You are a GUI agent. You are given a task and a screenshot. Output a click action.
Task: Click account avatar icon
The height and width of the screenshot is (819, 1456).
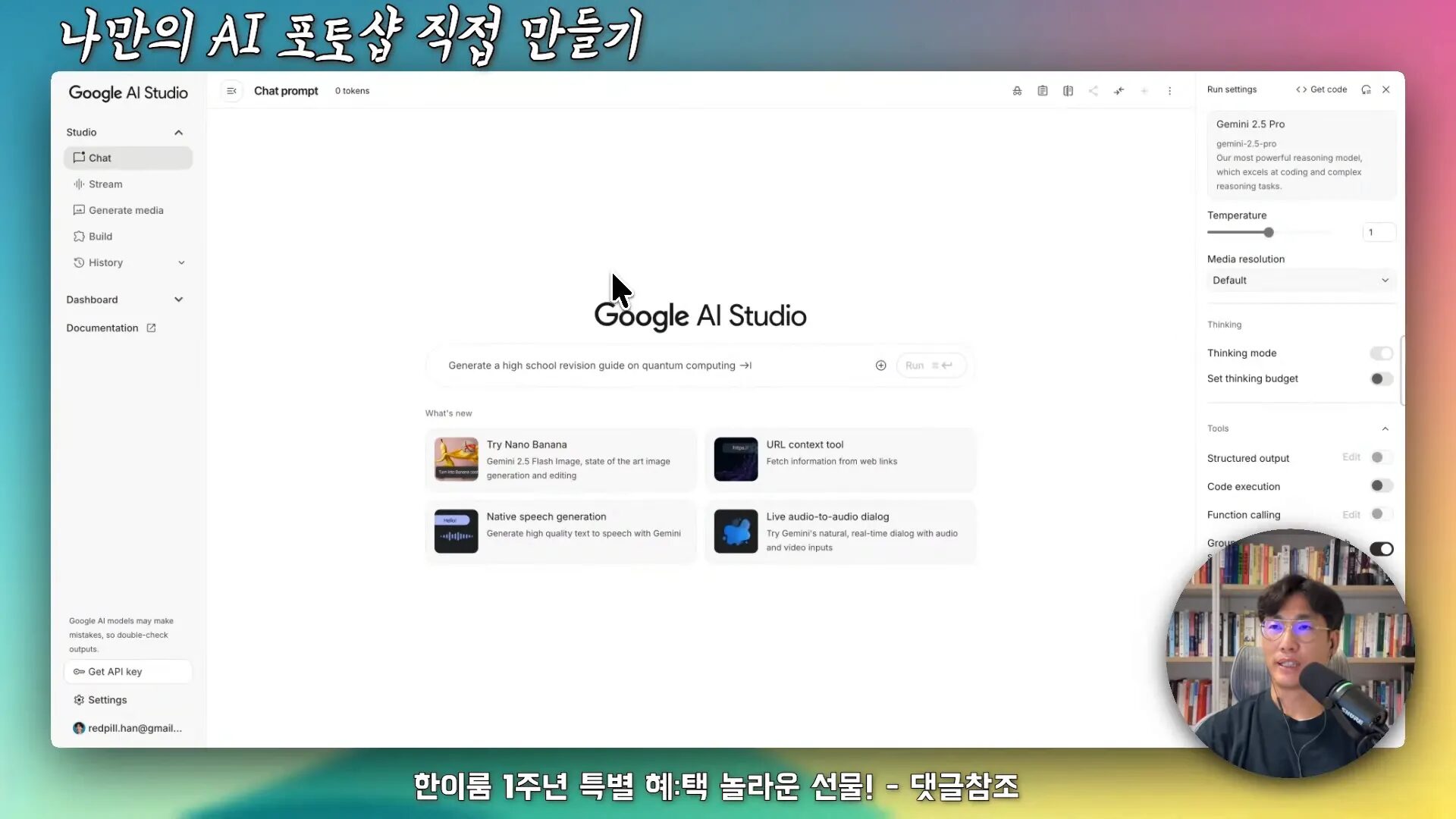79,728
